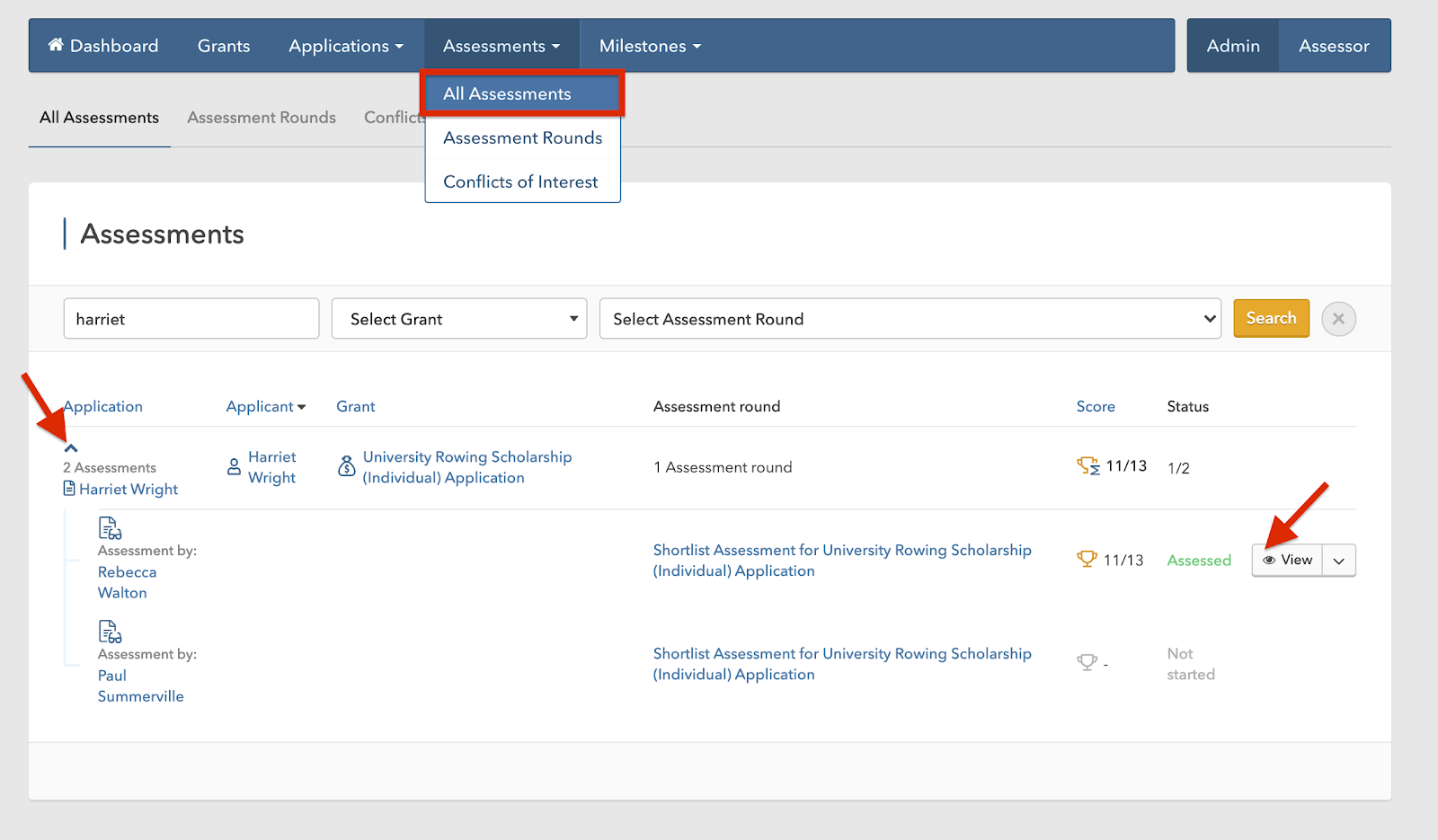Click the document icon beside Harriet Wright application
This screenshot has height=840, width=1438.
tap(69, 489)
